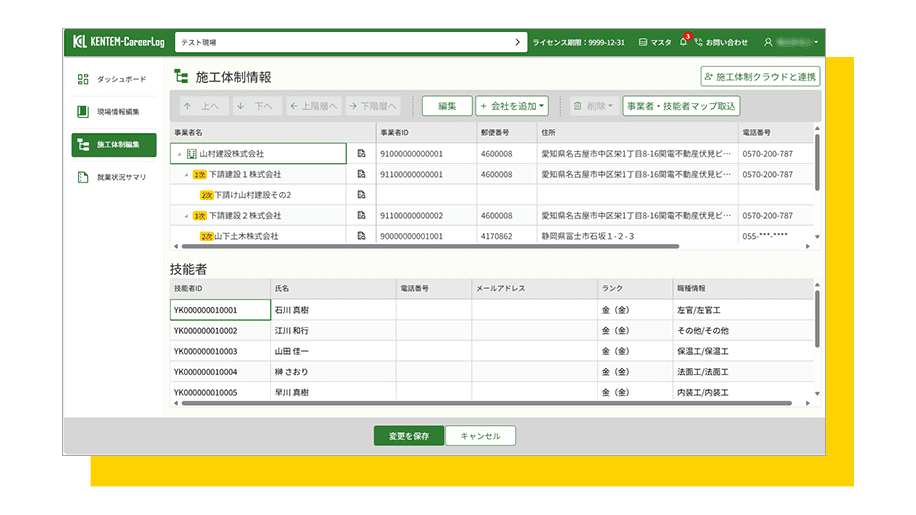
Task: Open the マスタ master menu
Action: (655, 43)
